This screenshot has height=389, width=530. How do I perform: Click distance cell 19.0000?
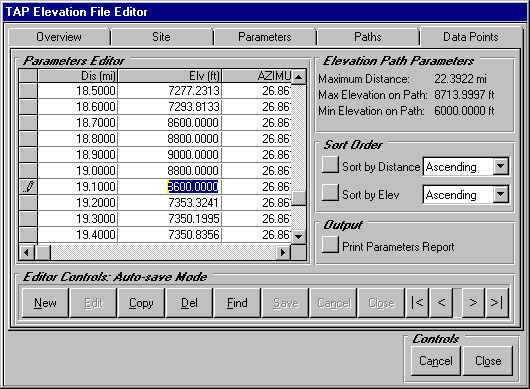tap(77, 170)
